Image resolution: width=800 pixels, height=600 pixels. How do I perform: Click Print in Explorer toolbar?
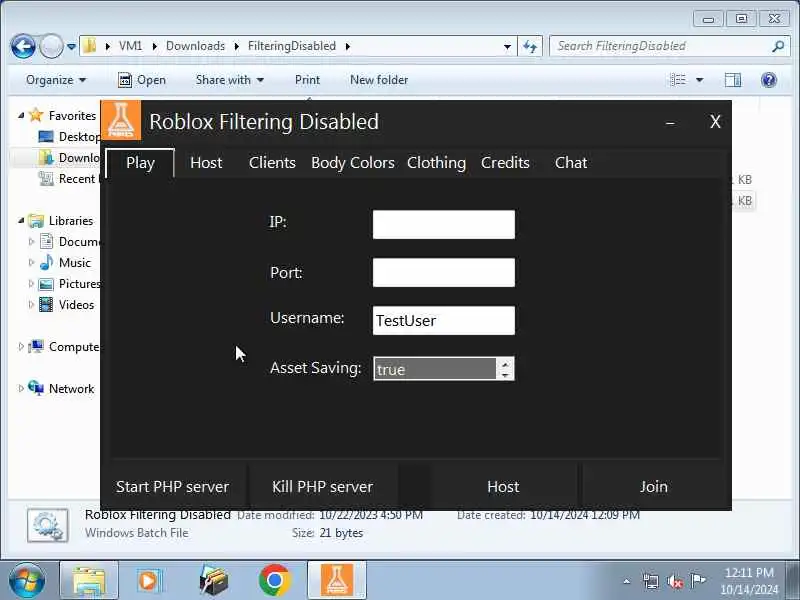click(x=307, y=80)
